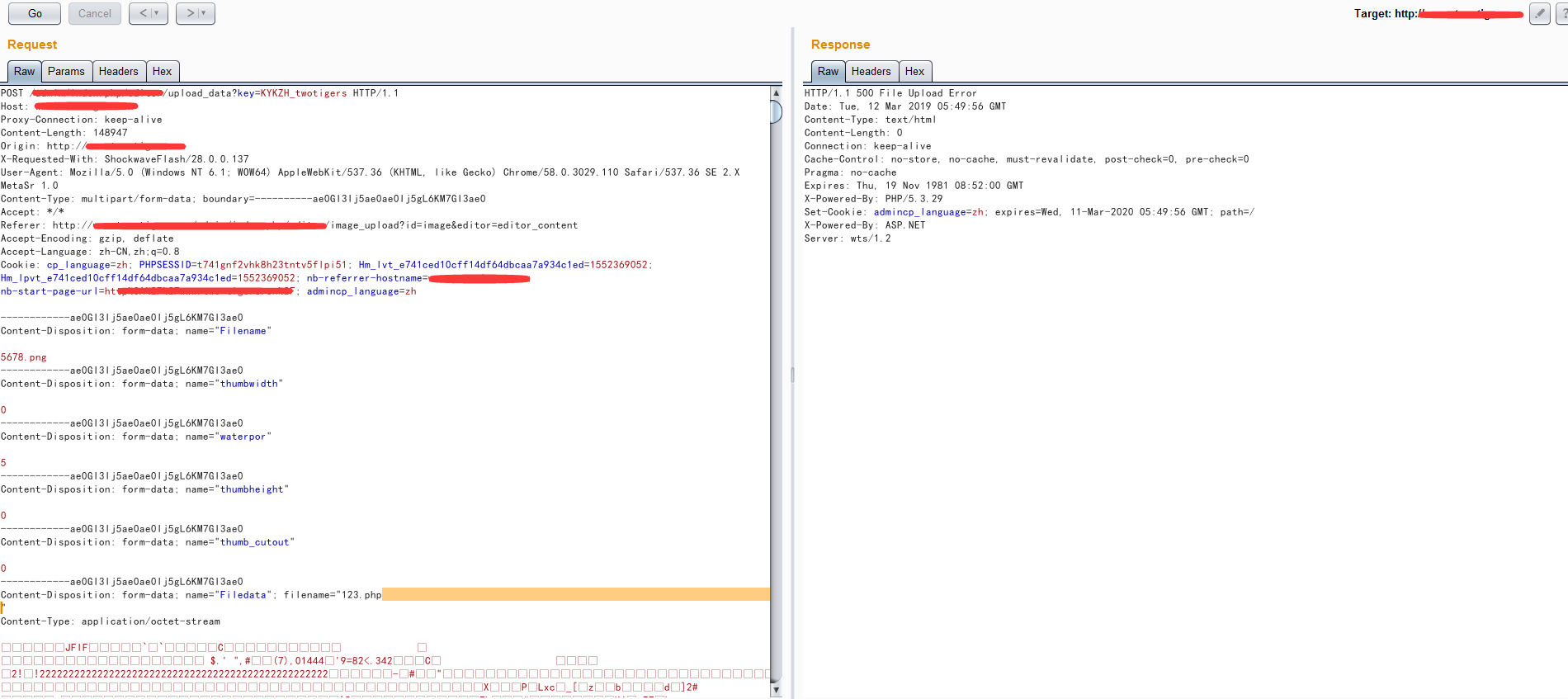Screen dimensions: 1568x699
Task: Switch to the Response Headers tab
Action: 871,72
